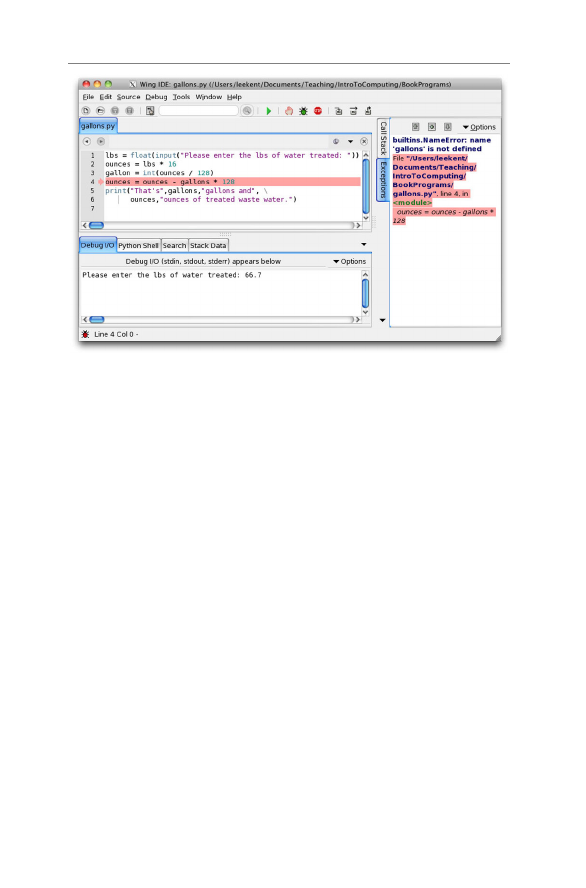
Task: Open the editor file list dropdown arrow
Action: pos(350,142)
